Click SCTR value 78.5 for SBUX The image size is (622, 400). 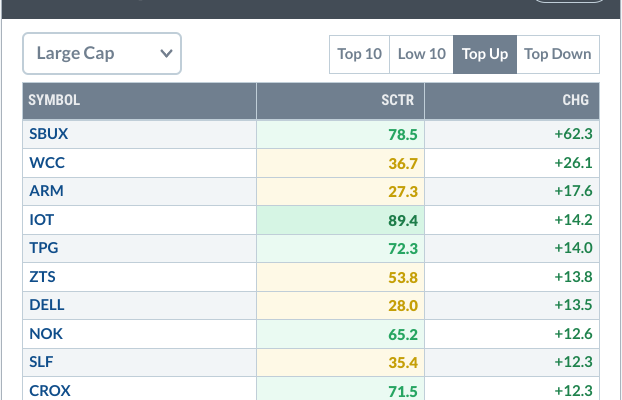coord(403,135)
